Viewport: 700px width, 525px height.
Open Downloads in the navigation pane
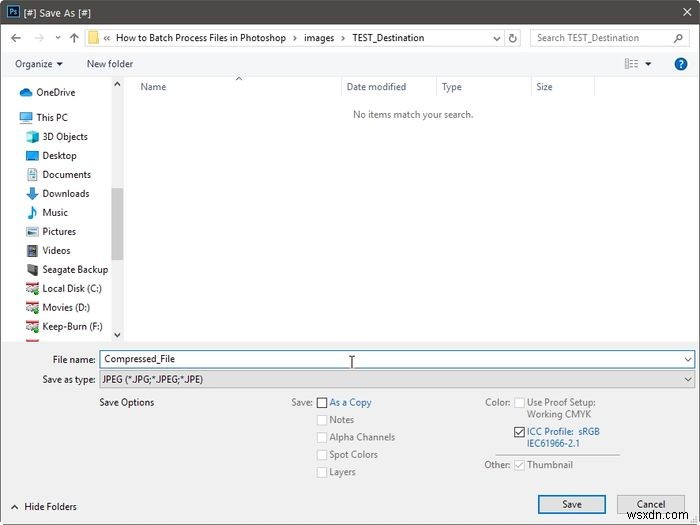[x=58, y=194]
